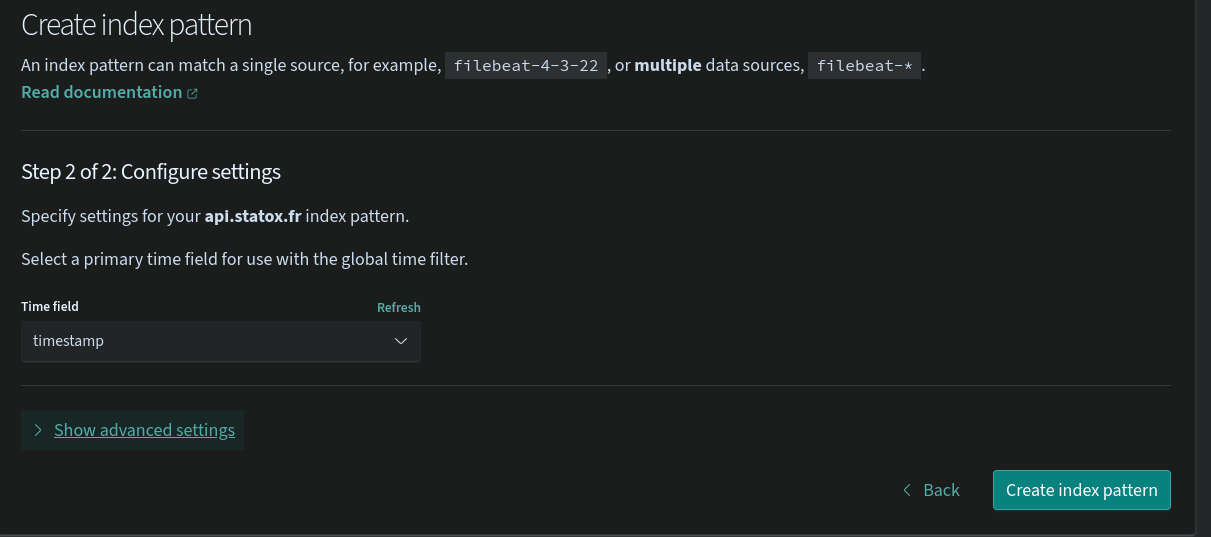Click the bold api.statox.fr pattern name
Viewport: 1211px width, 537px height.
253,216
